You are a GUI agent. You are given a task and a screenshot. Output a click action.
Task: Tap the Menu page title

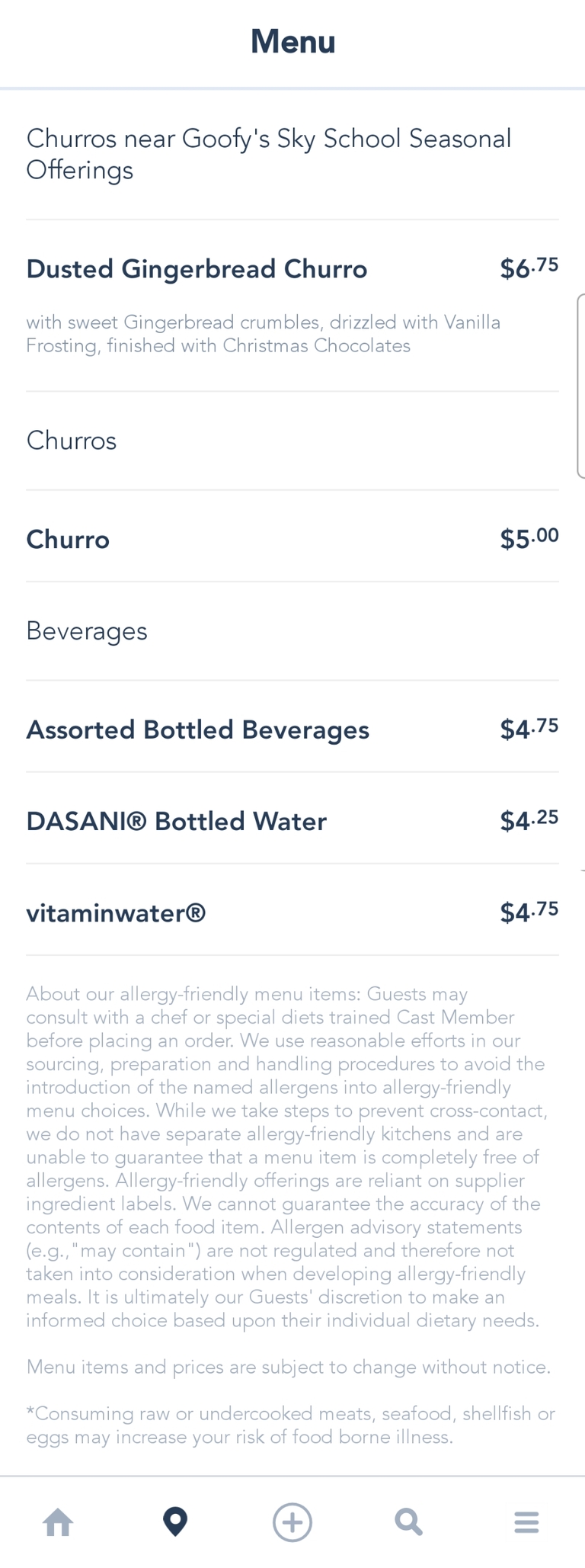pos(292,41)
